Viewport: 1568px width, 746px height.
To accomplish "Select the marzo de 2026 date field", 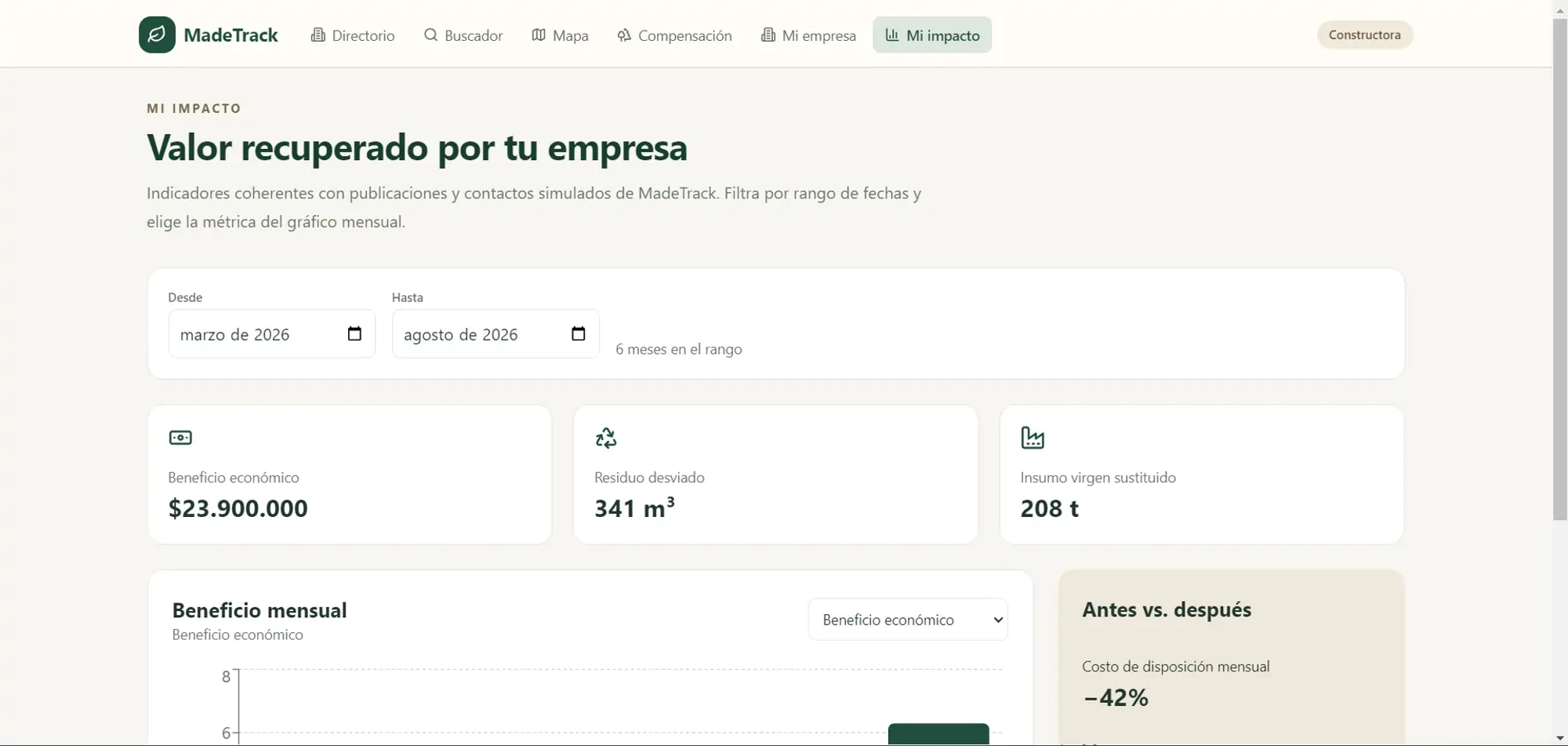I will 271,334.
